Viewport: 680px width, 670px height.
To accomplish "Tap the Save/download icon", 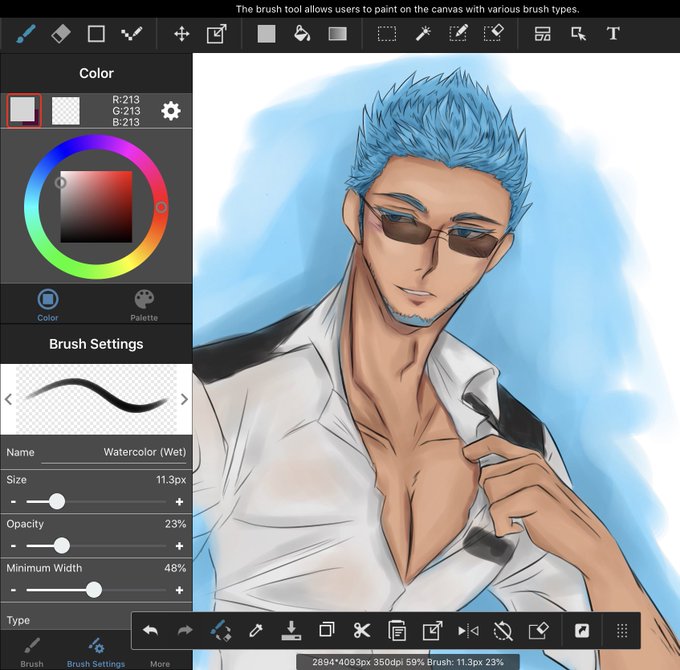I will [291, 631].
